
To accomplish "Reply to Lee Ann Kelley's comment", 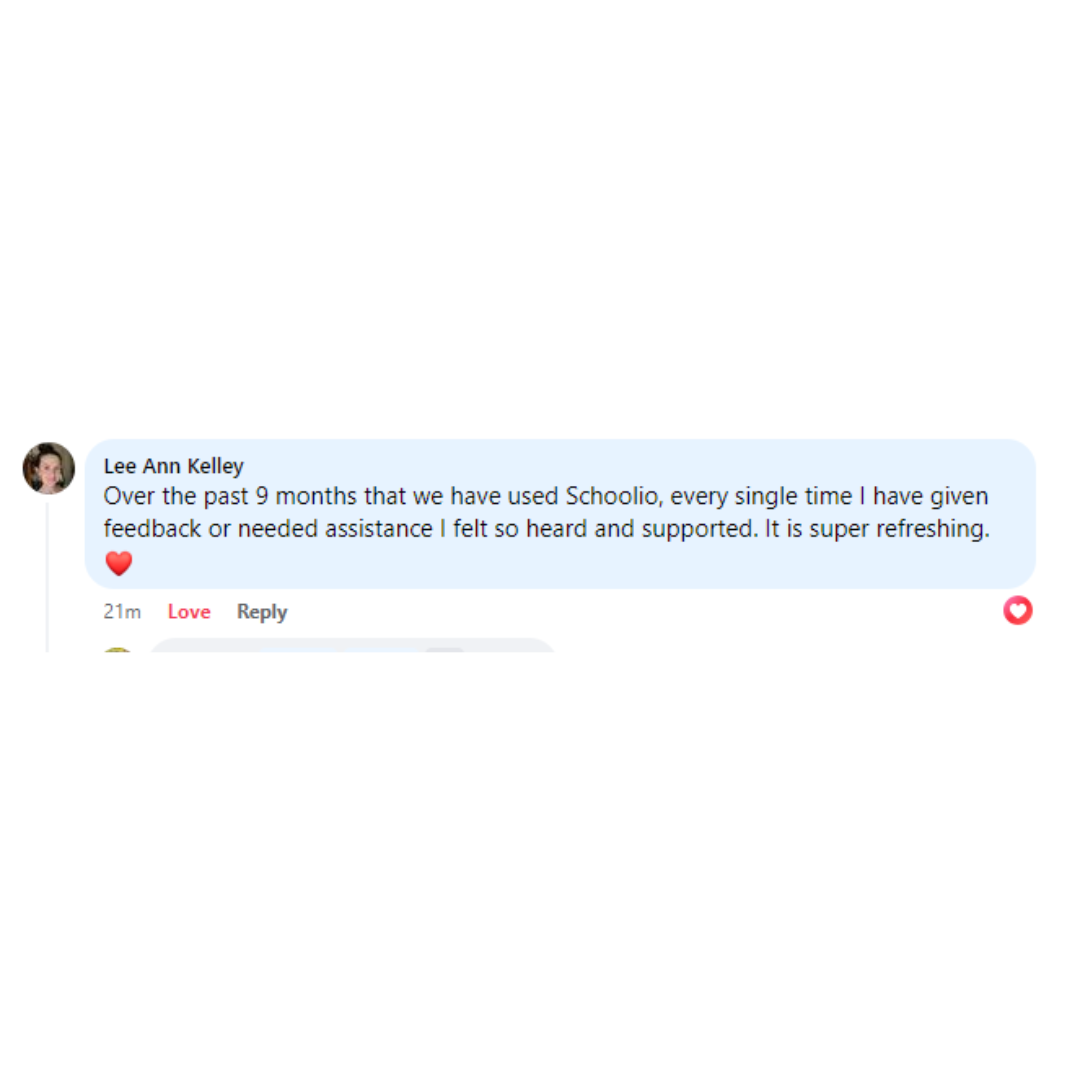I will pyautogui.click(x=262, y=612).
